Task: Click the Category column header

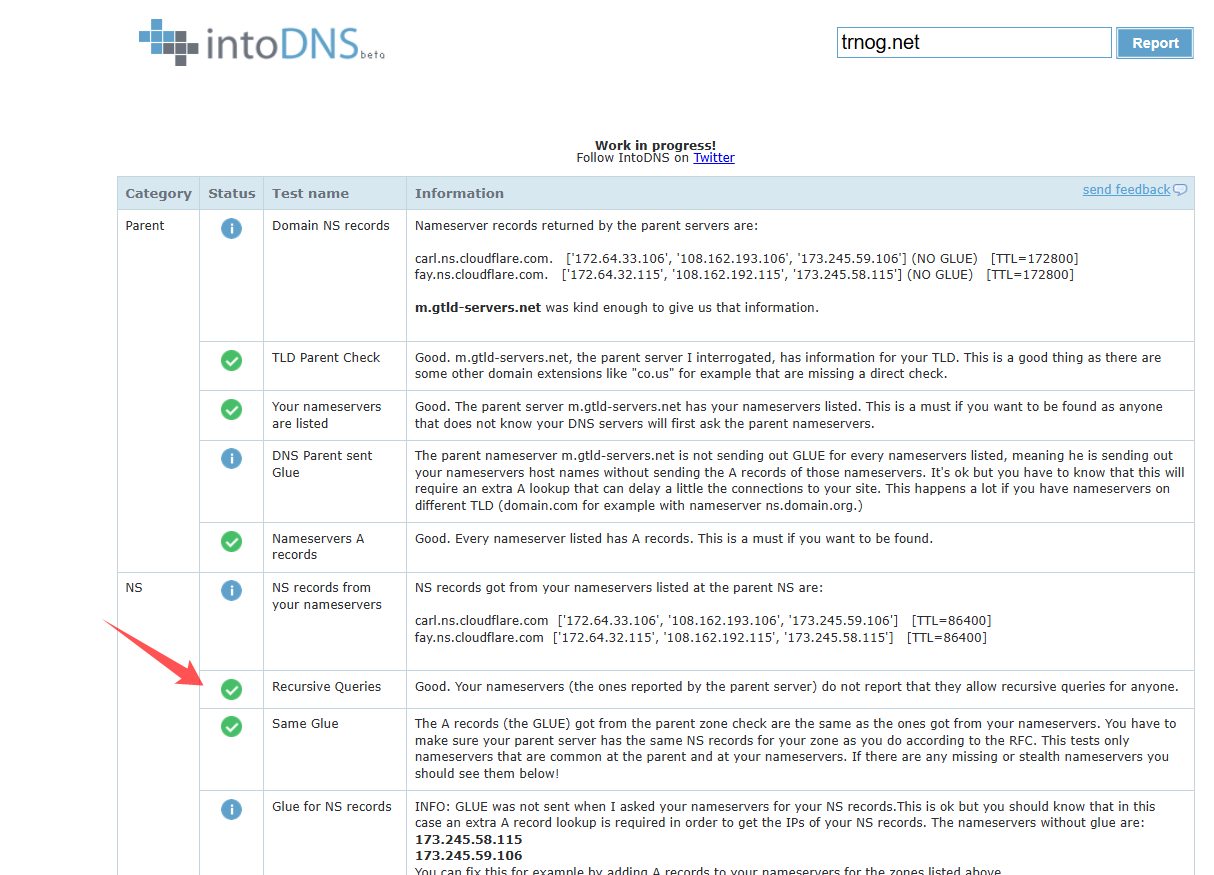Action: click(158, 194)
